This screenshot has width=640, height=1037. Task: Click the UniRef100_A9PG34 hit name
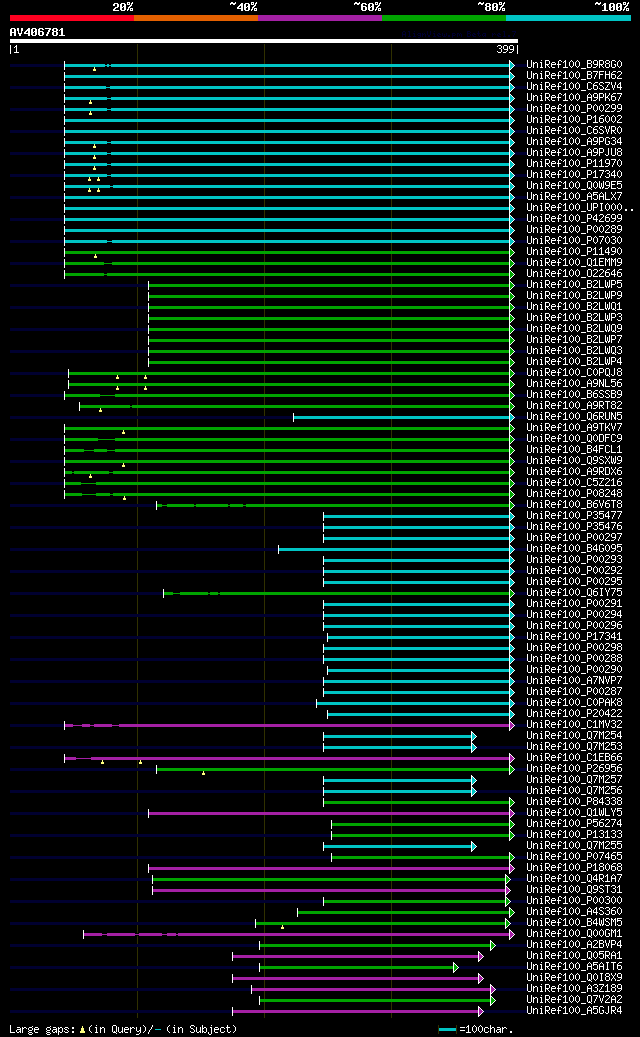click(574, 142)
